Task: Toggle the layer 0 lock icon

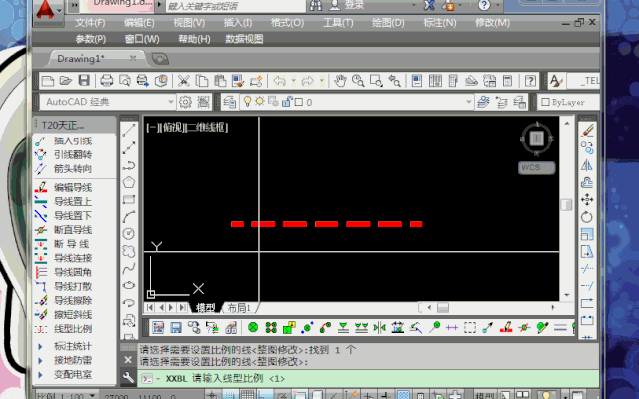Action: [287, 101]
